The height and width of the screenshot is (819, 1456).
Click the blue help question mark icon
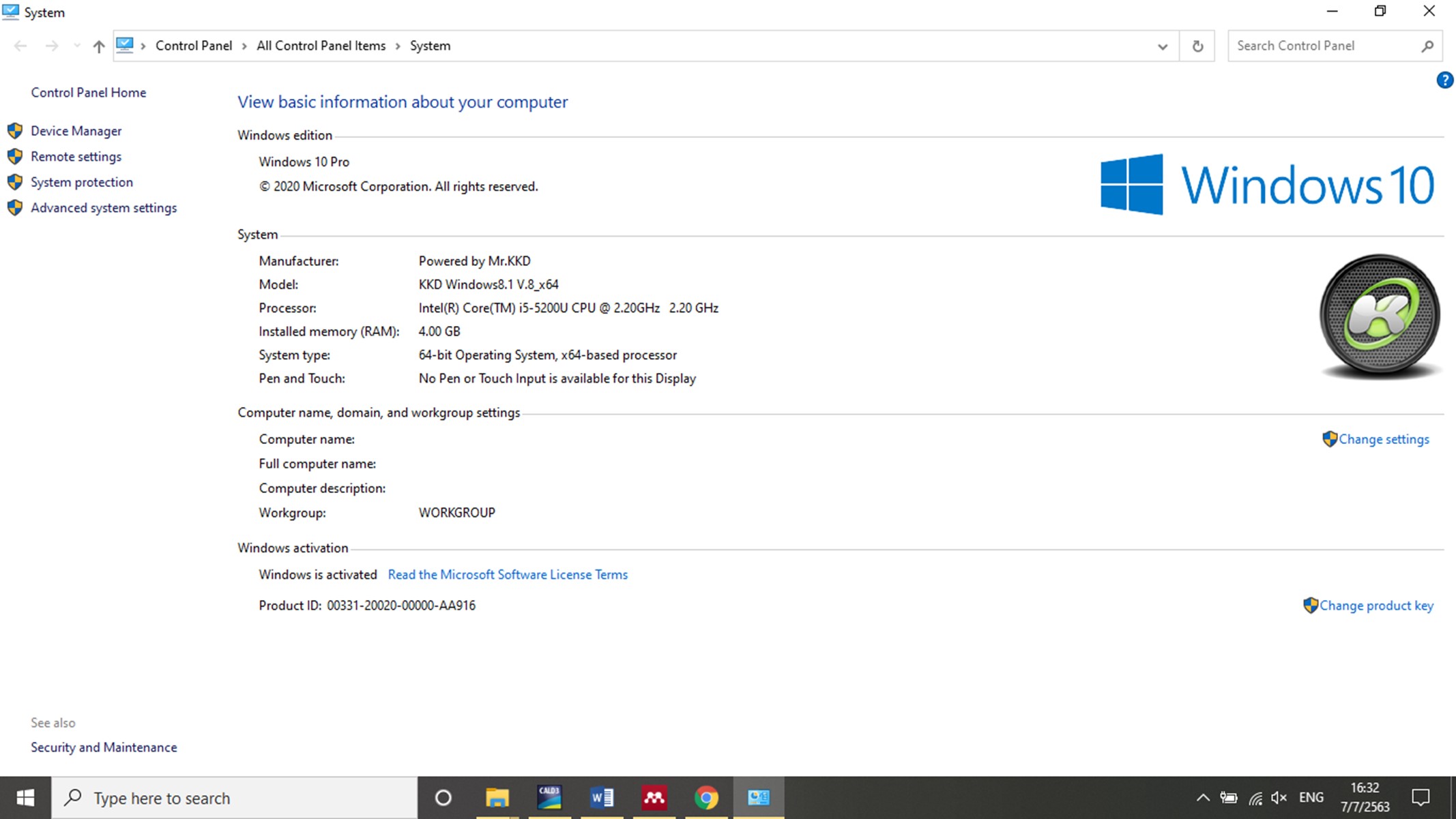(x=1444, y=80)
